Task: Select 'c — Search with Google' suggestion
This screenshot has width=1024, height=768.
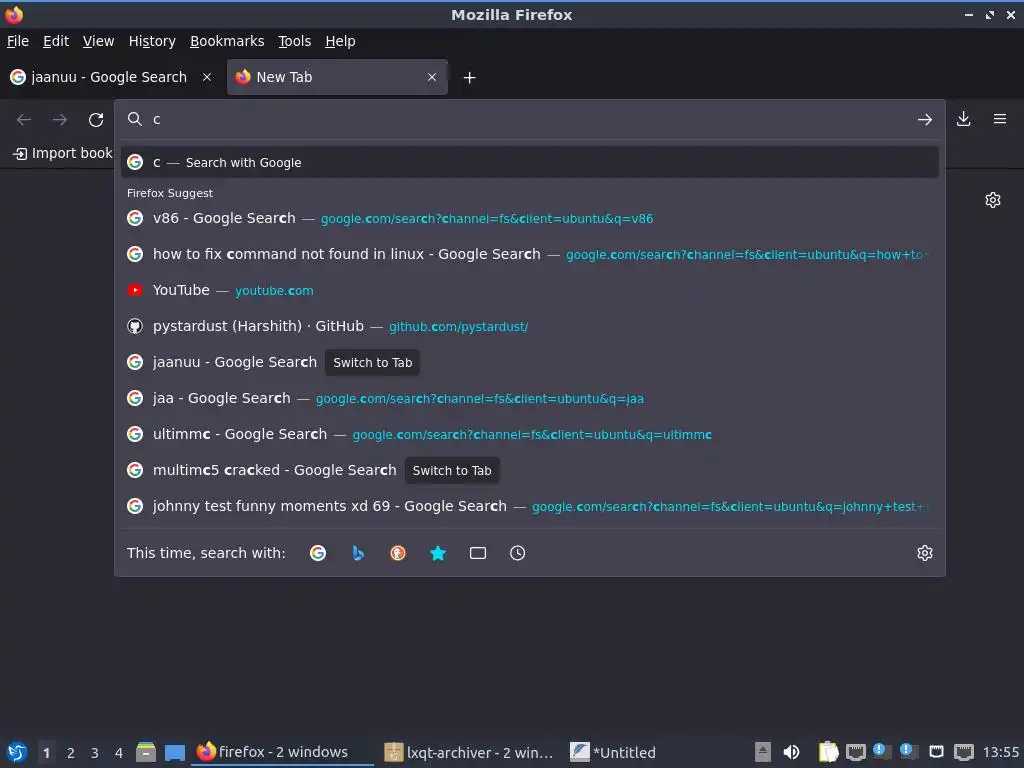Action: (530, 163)
